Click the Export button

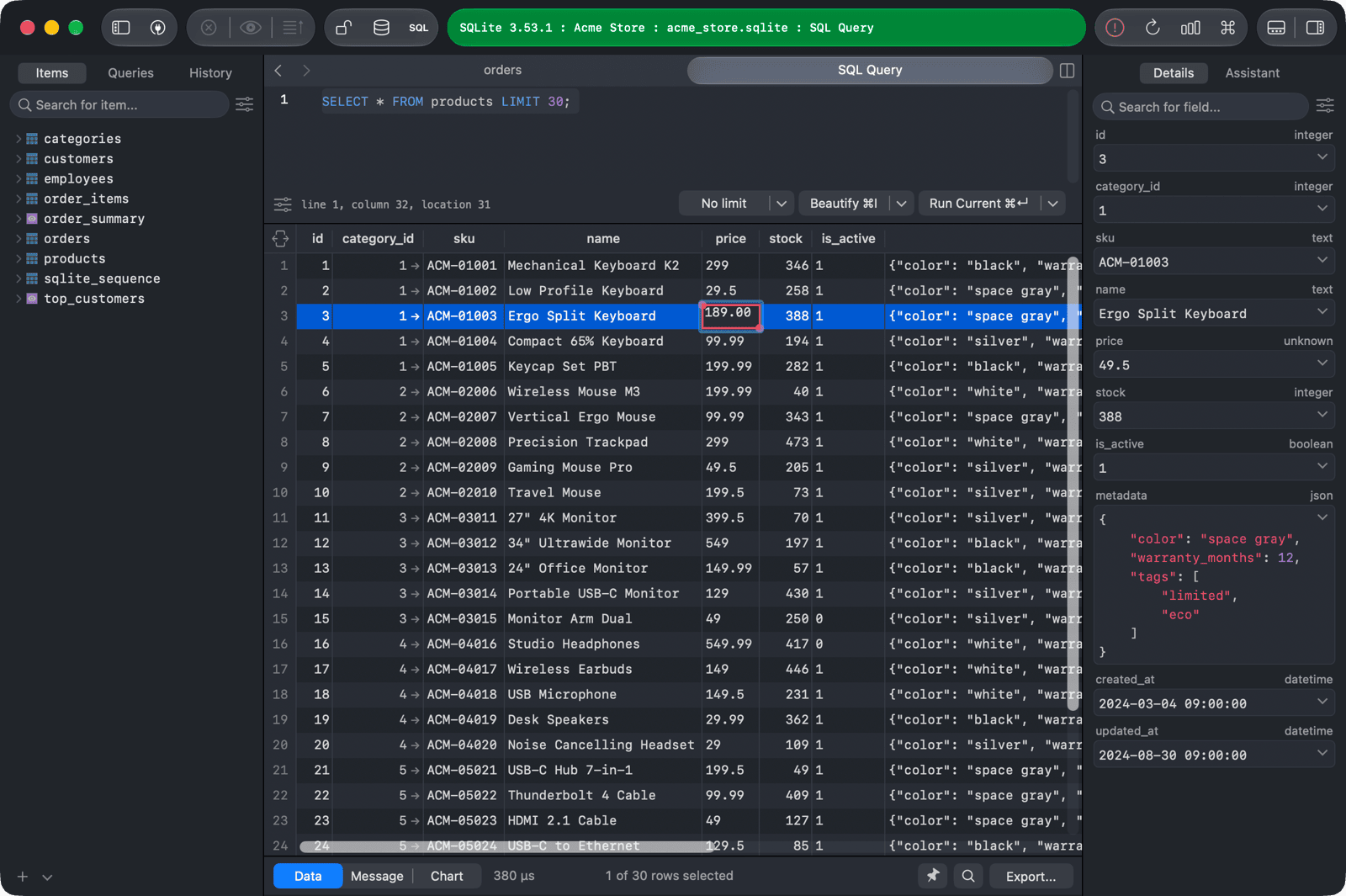click(1031, 876)
